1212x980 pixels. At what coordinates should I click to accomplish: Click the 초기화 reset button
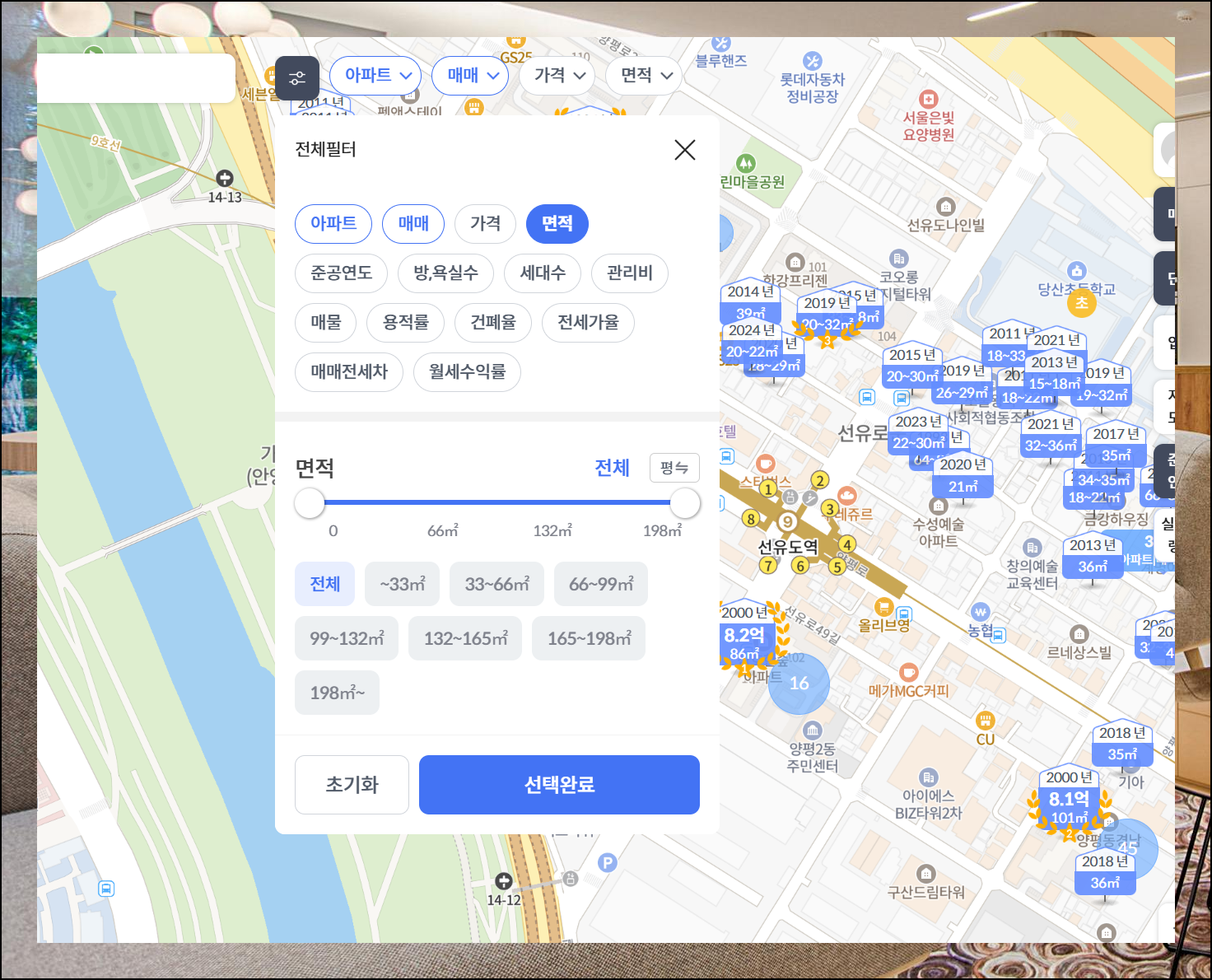point(352,785)
